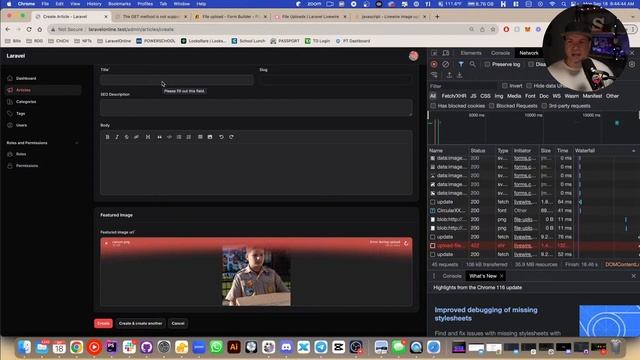Toggle italic in the Body editor toolbar
640x360 pixels.
117,137
